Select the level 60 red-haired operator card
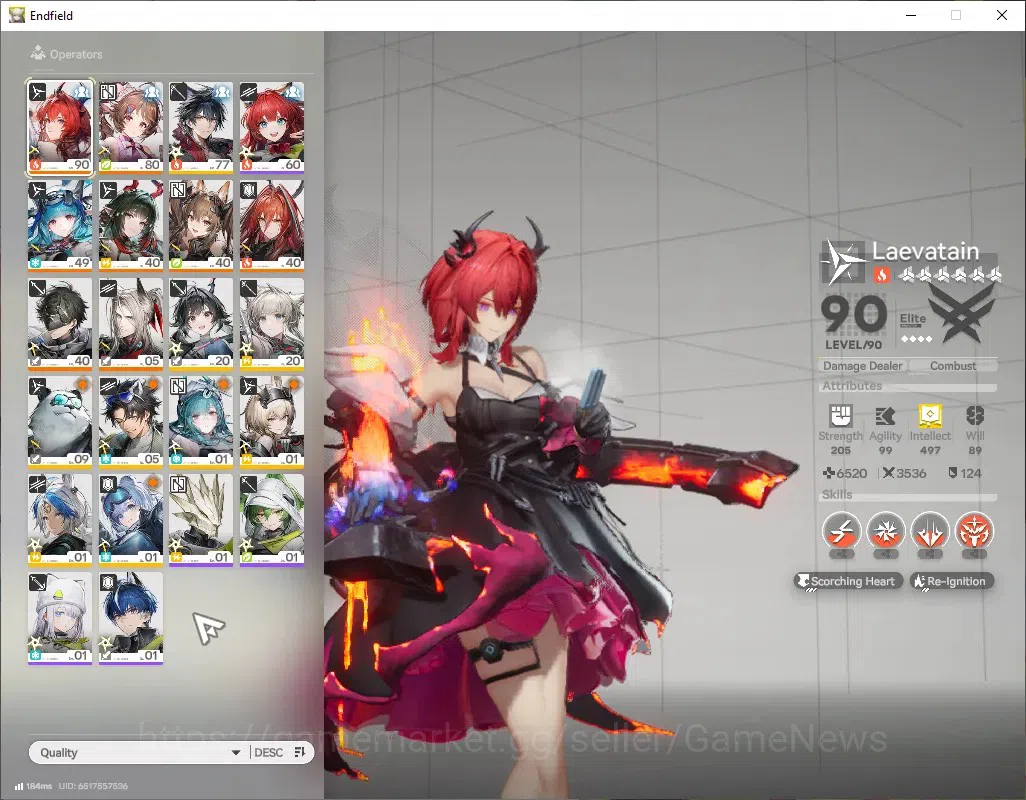This screenshot has width=1026, height=800. (272, 128)
